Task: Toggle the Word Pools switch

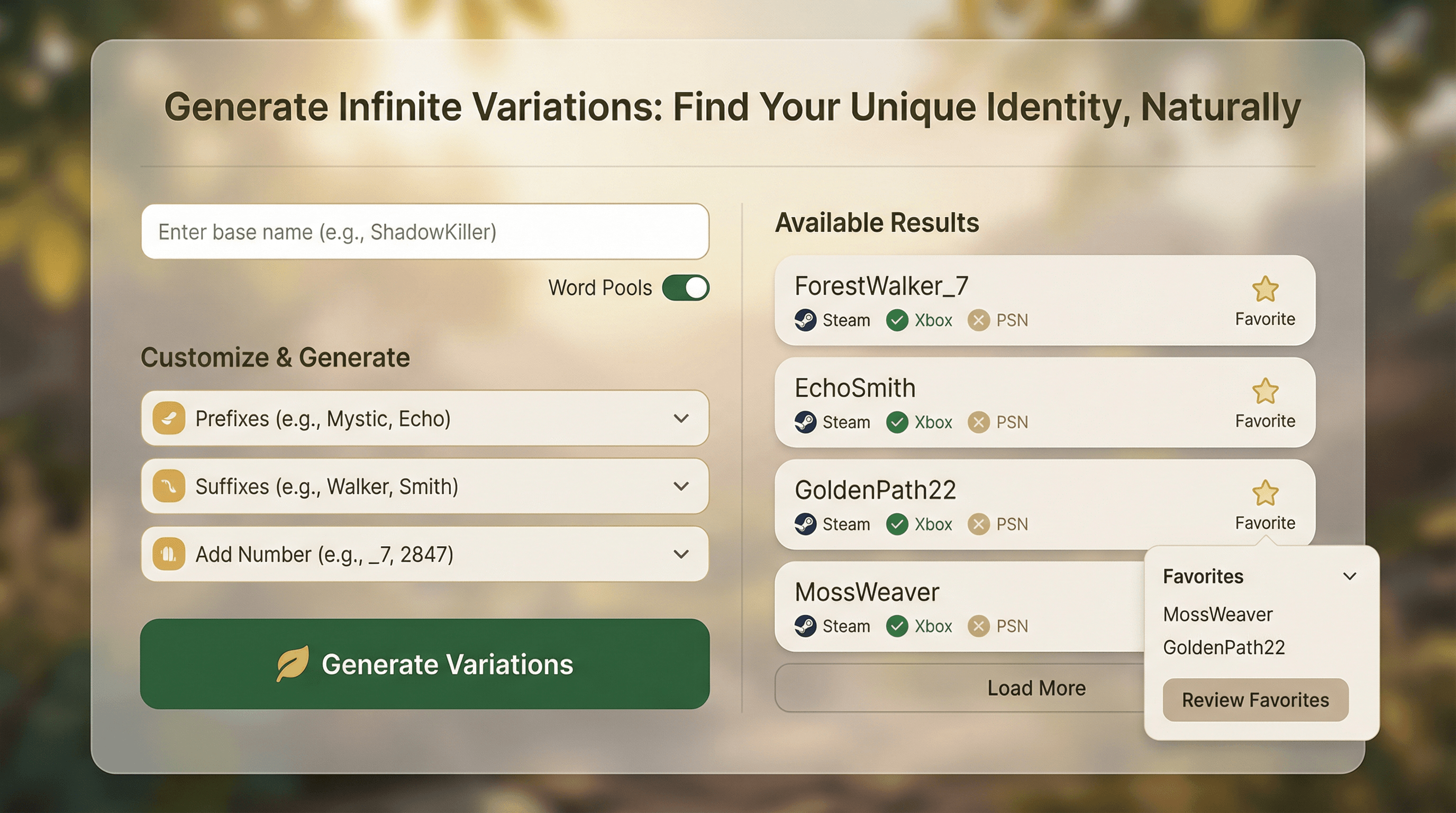Action: tap(686, 288)
